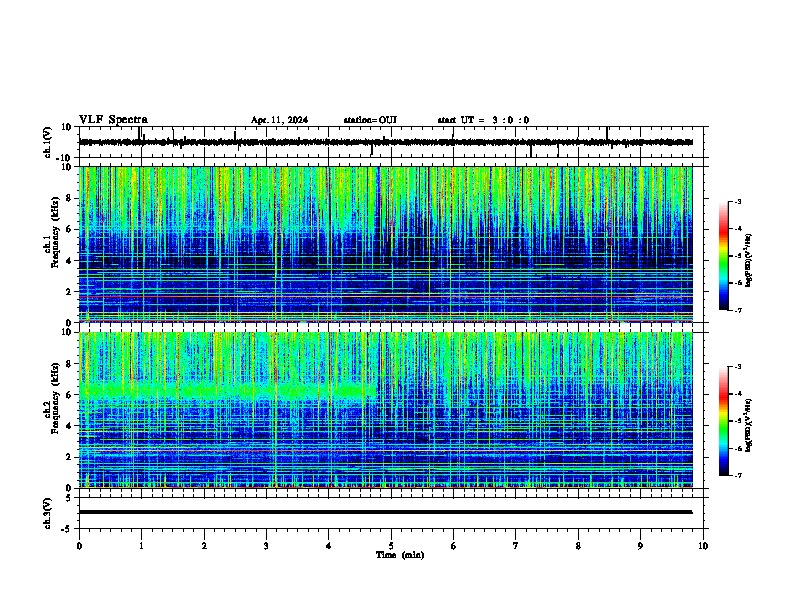Click the ch.2 "Frequency (kHz)" axis label
Image resolution: width=792 pixels, height=612 pixels.
[x=55, y=398]
